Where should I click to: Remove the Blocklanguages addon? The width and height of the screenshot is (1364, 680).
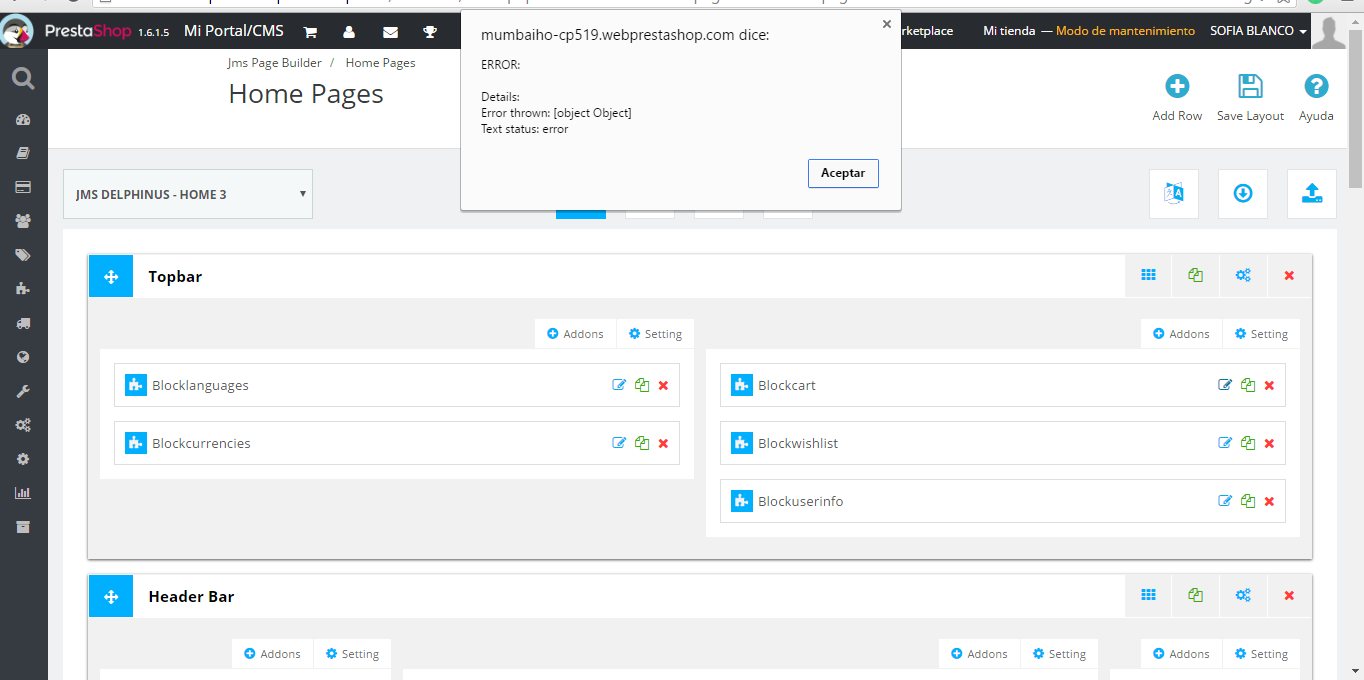pyautogui.click(x=663, y=385)
